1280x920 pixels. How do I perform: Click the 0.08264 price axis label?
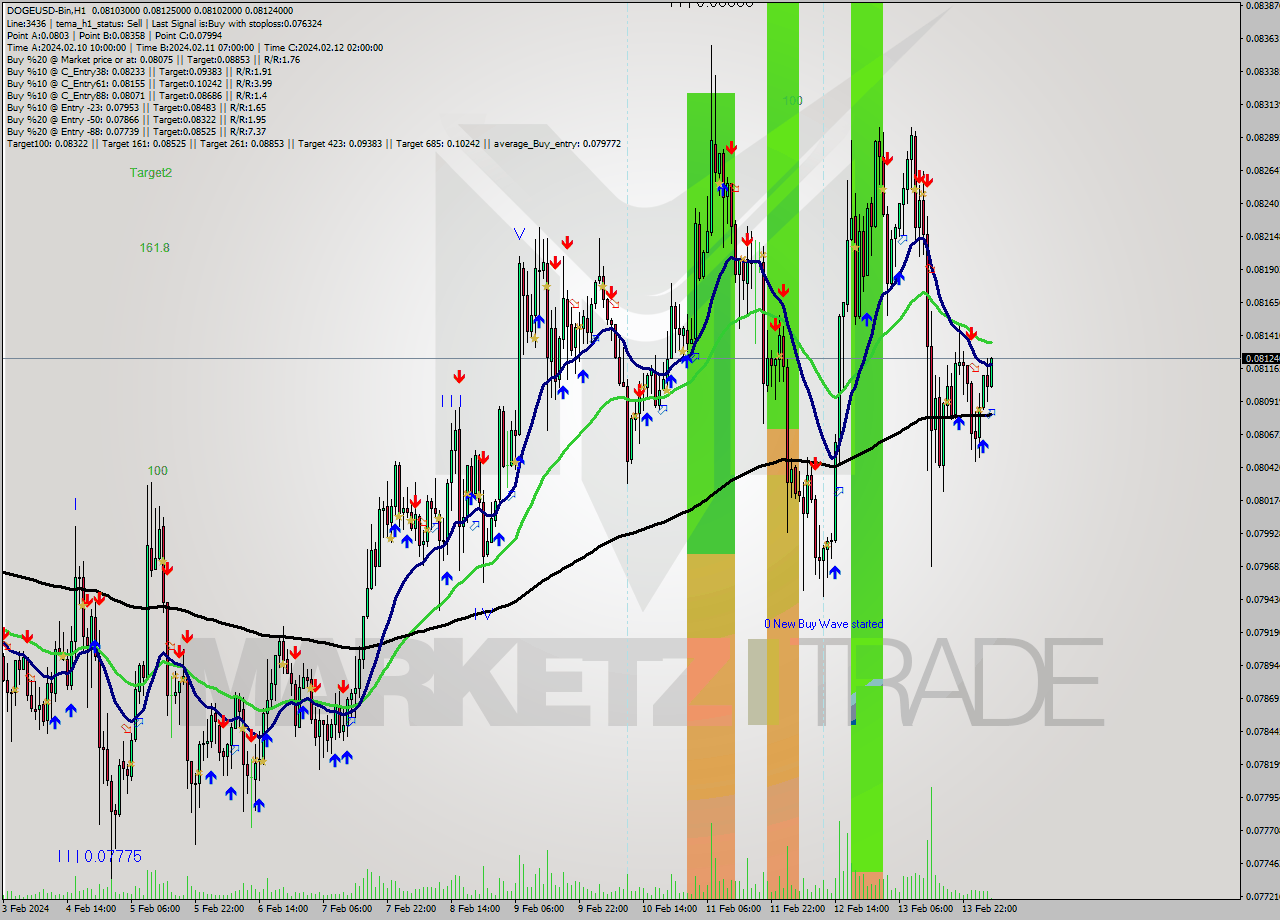[x=1261, y=170]
